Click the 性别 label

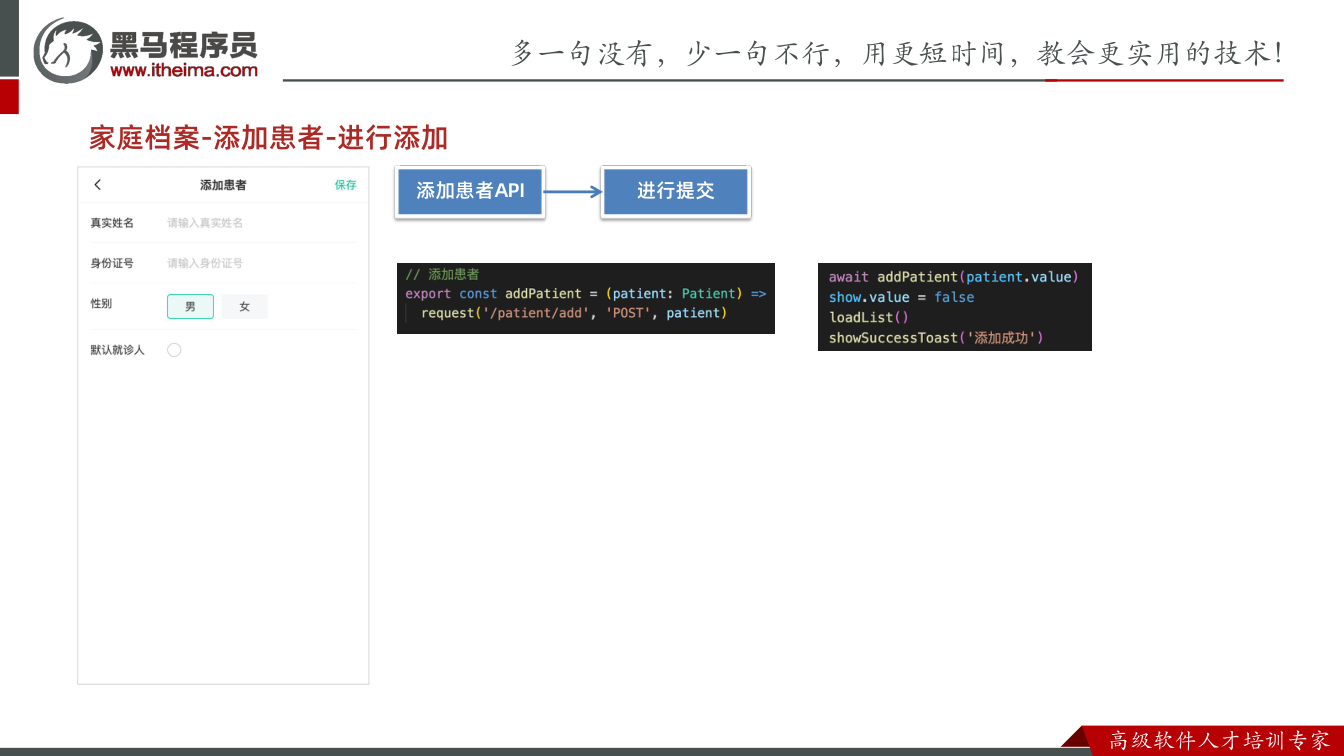101,303
